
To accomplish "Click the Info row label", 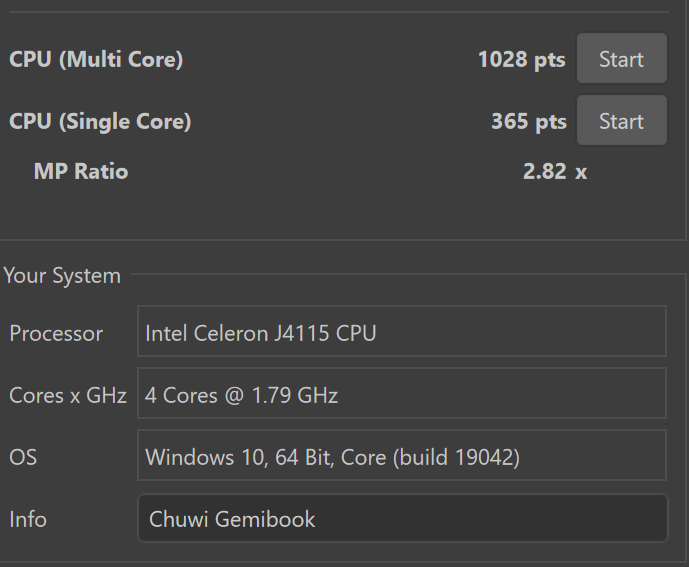I will 28,519.
